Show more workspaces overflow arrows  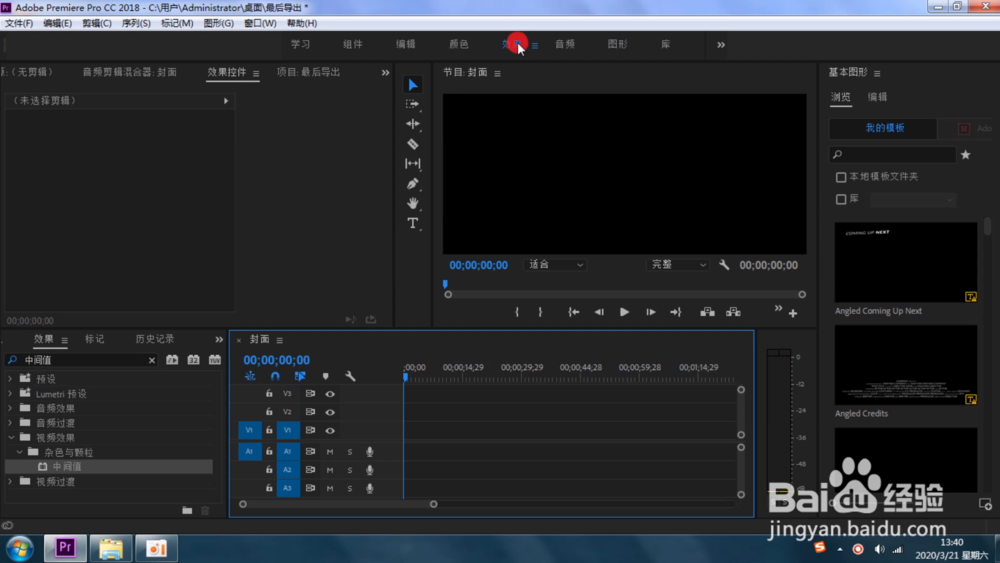721,45
